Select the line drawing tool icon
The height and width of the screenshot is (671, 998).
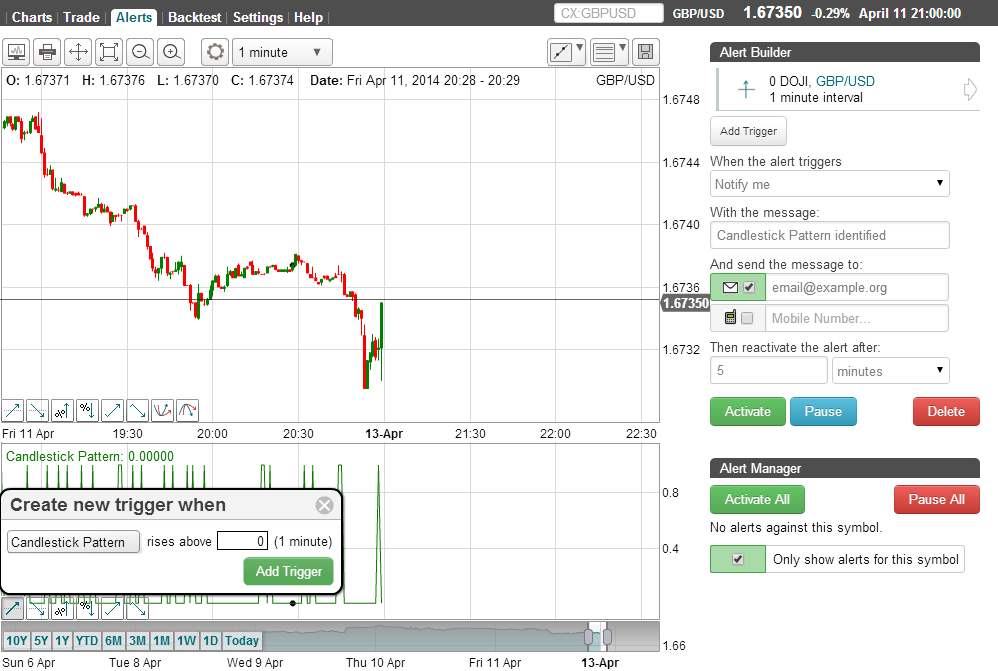point(561,52)
